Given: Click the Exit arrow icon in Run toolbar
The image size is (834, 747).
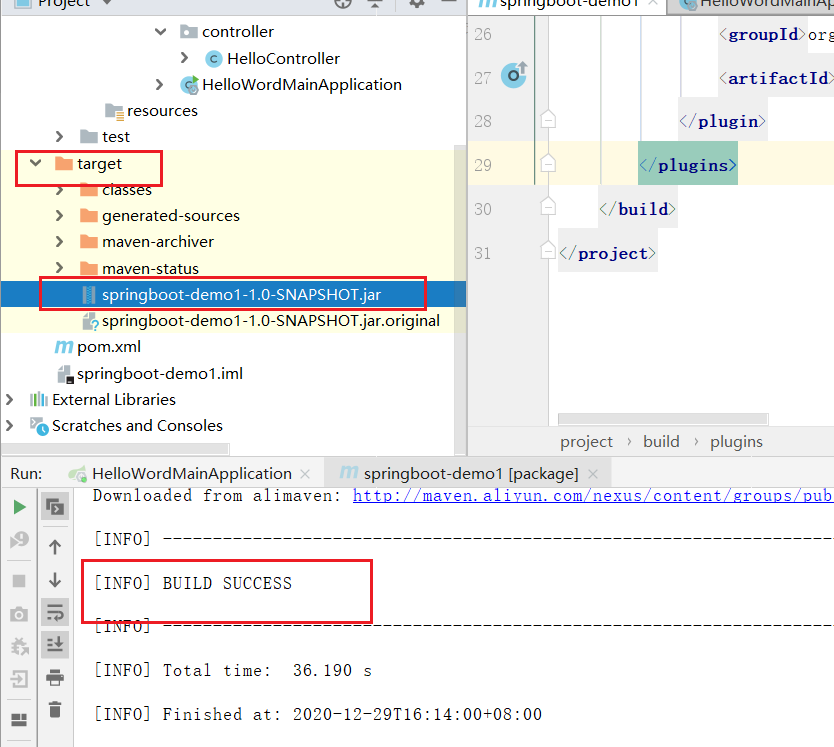Looking at the screenshot, I should tap(19, 679).
